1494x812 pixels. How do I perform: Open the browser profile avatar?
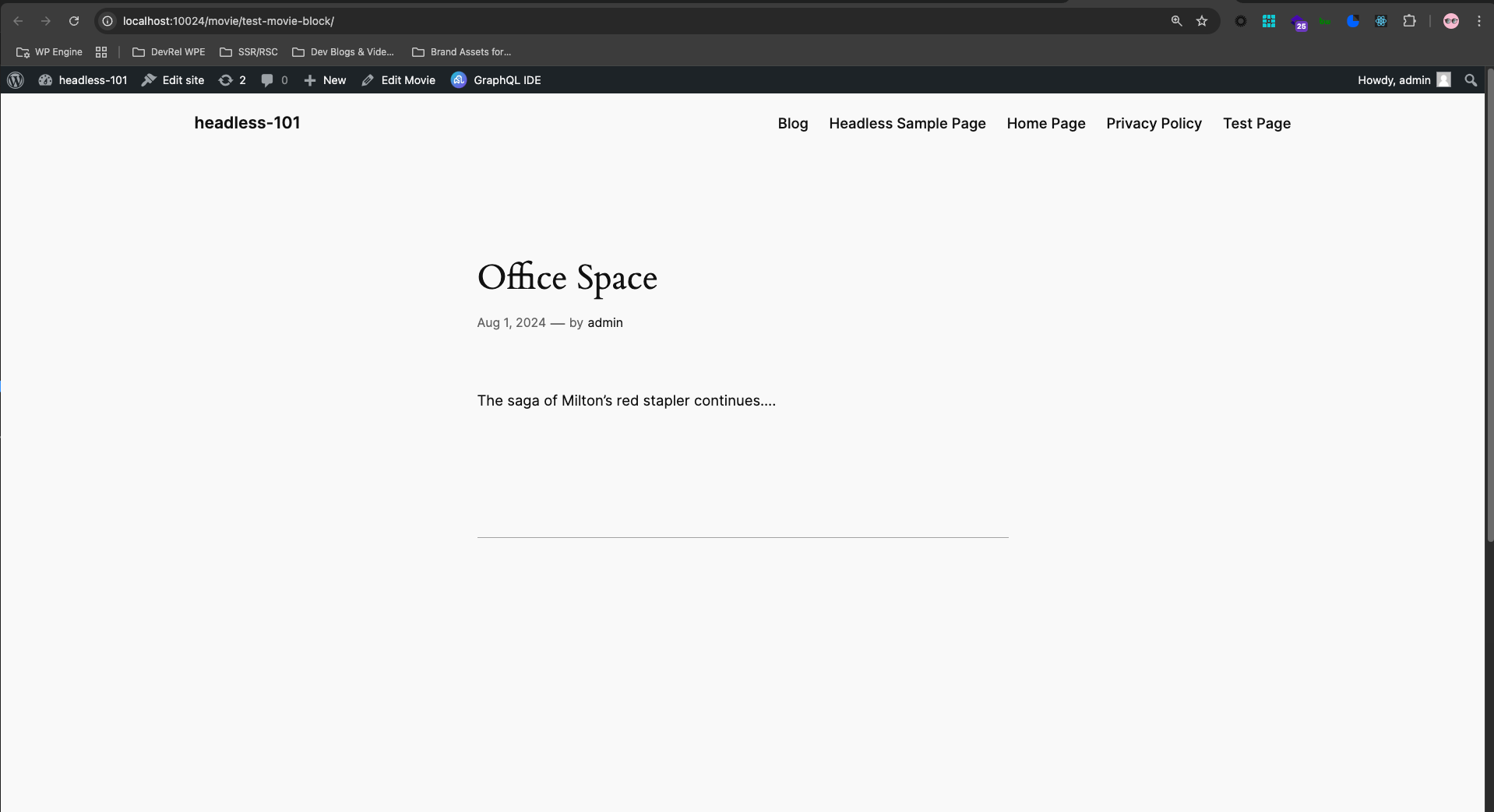(1451, 21)
